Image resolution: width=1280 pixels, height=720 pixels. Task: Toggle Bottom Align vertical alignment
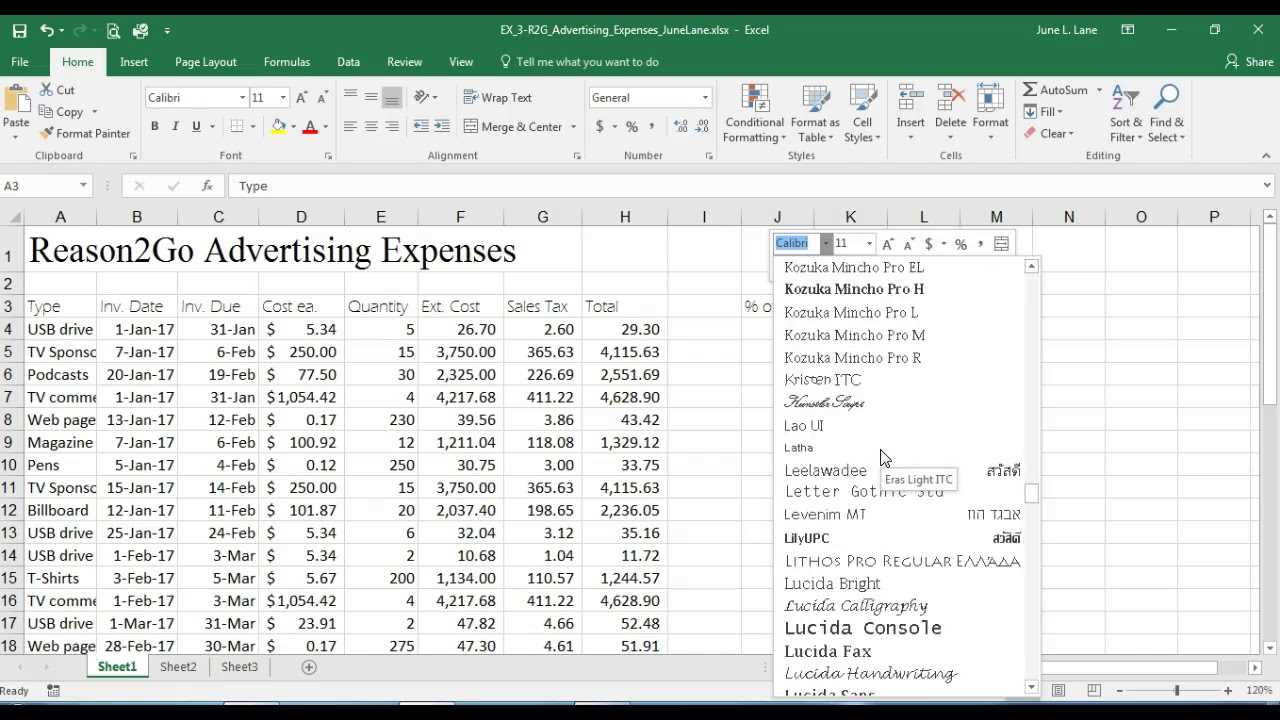point(392,98)
